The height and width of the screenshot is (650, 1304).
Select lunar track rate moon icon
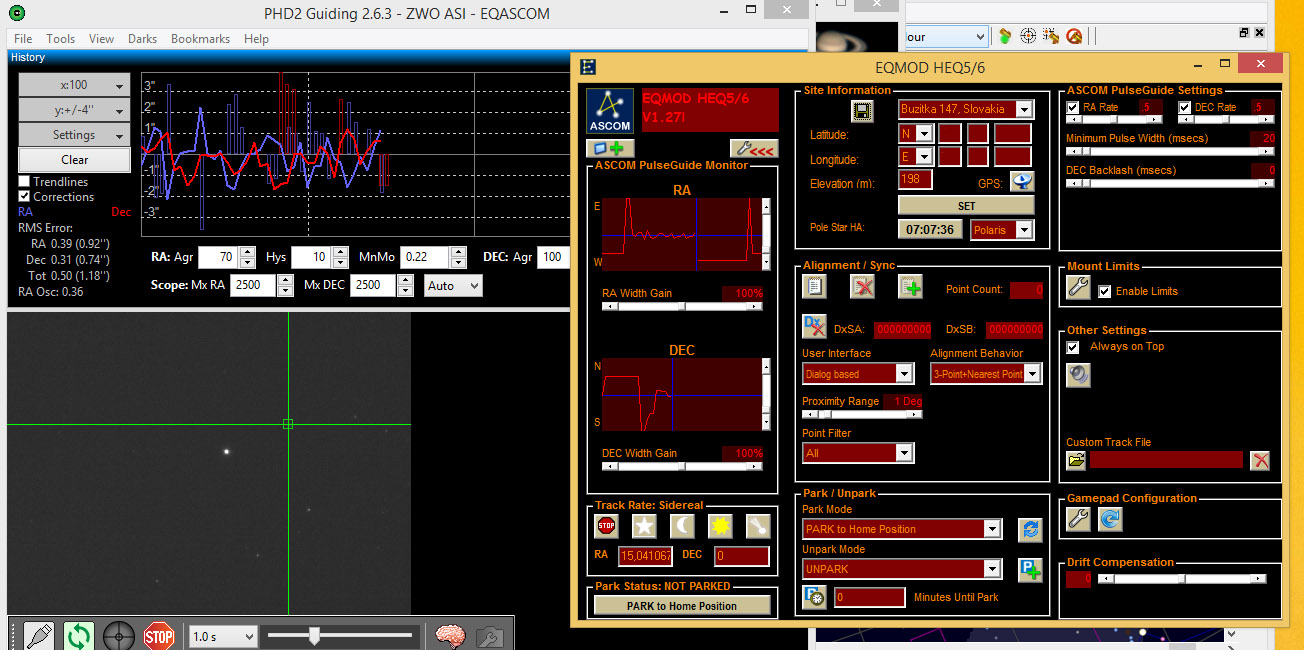coord(682,525)
